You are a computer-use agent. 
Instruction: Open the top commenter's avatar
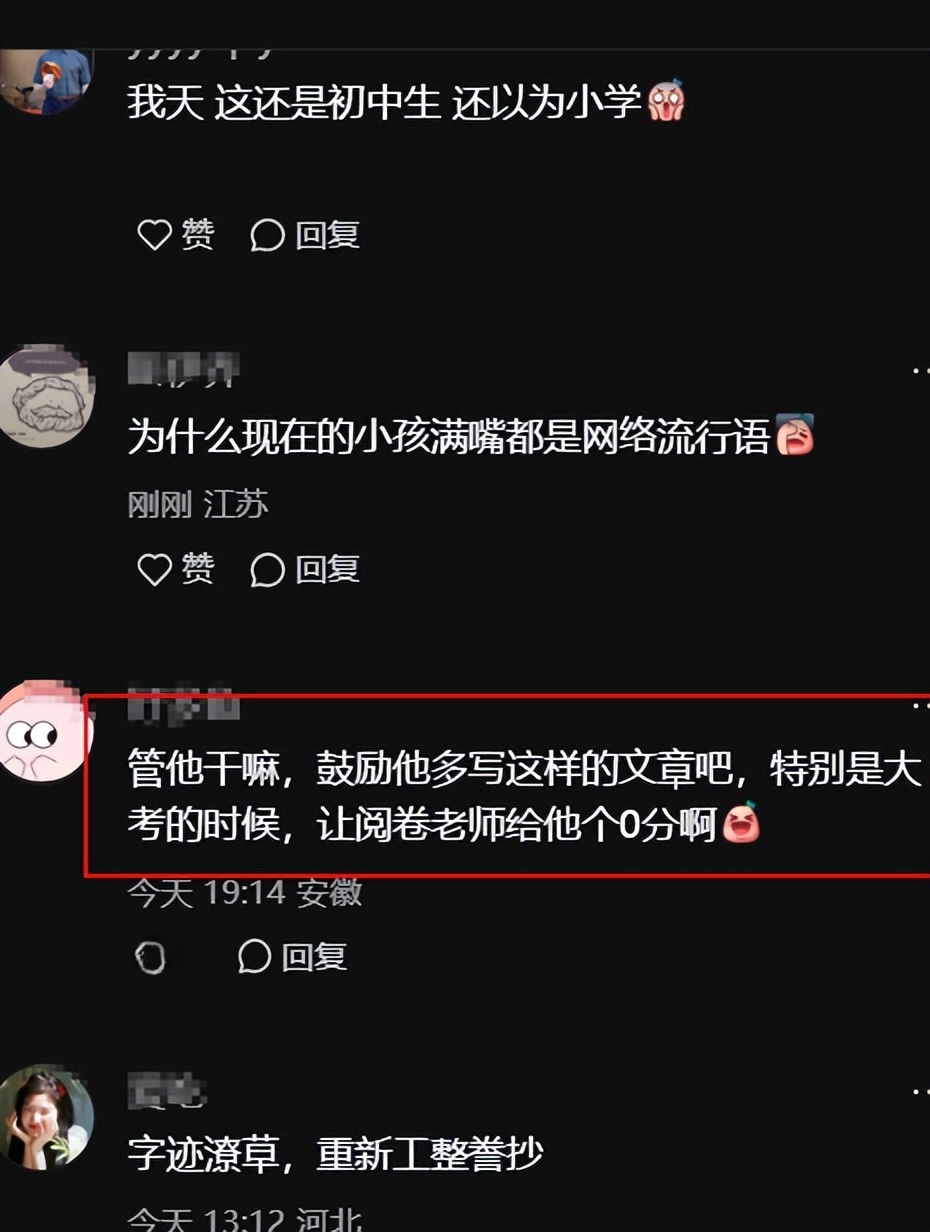(43, 78)
